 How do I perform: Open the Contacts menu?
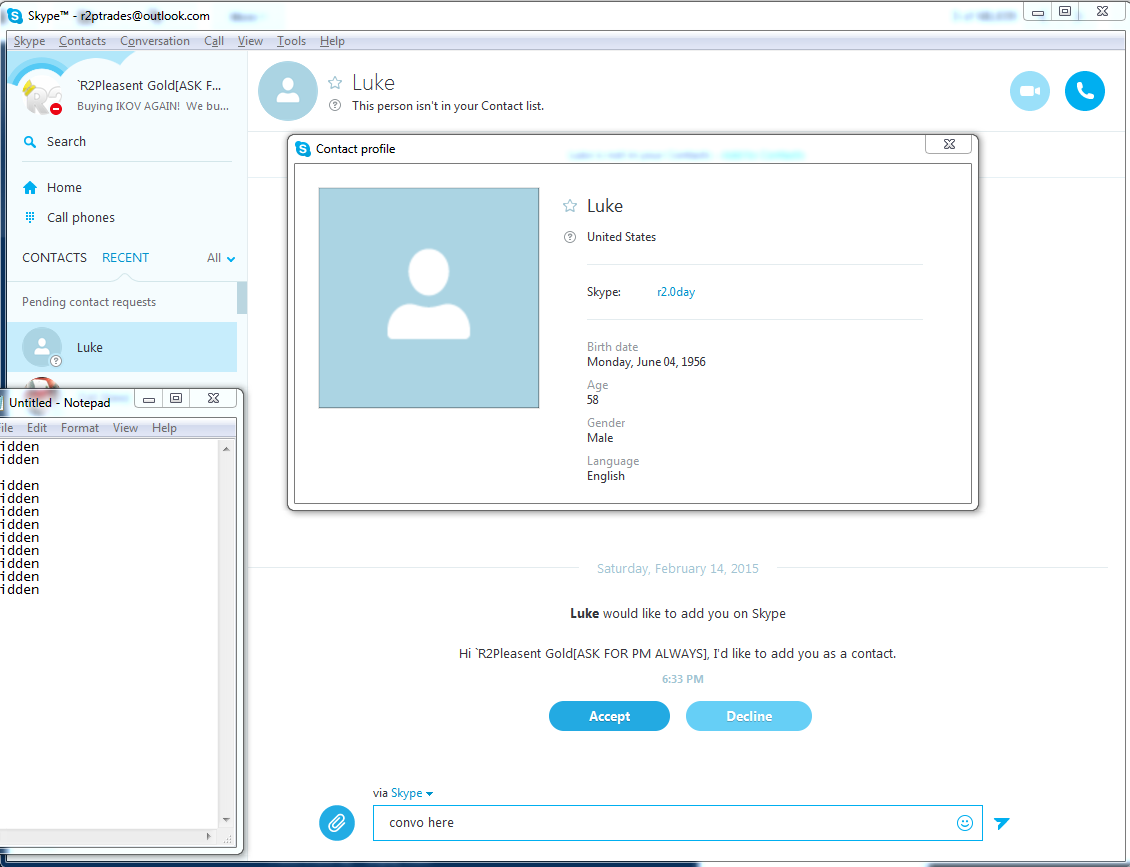point(82,41)
